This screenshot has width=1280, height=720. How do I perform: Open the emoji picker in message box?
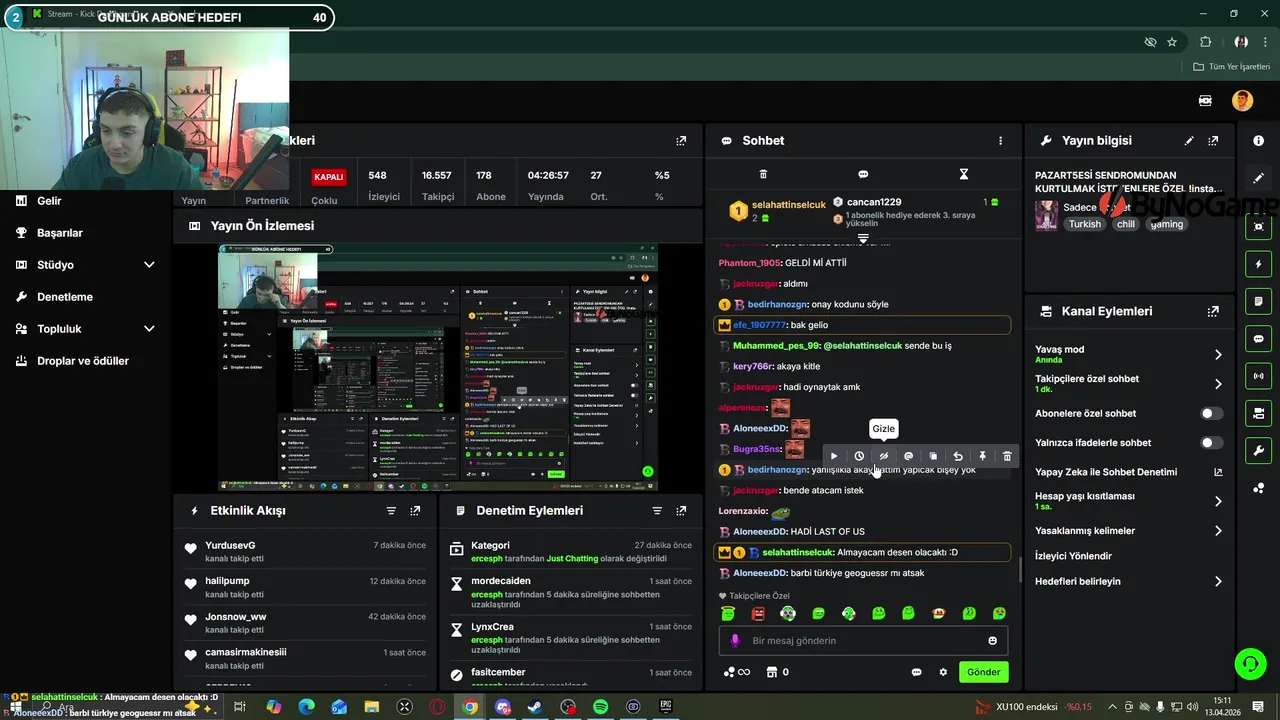click(993, 641)
